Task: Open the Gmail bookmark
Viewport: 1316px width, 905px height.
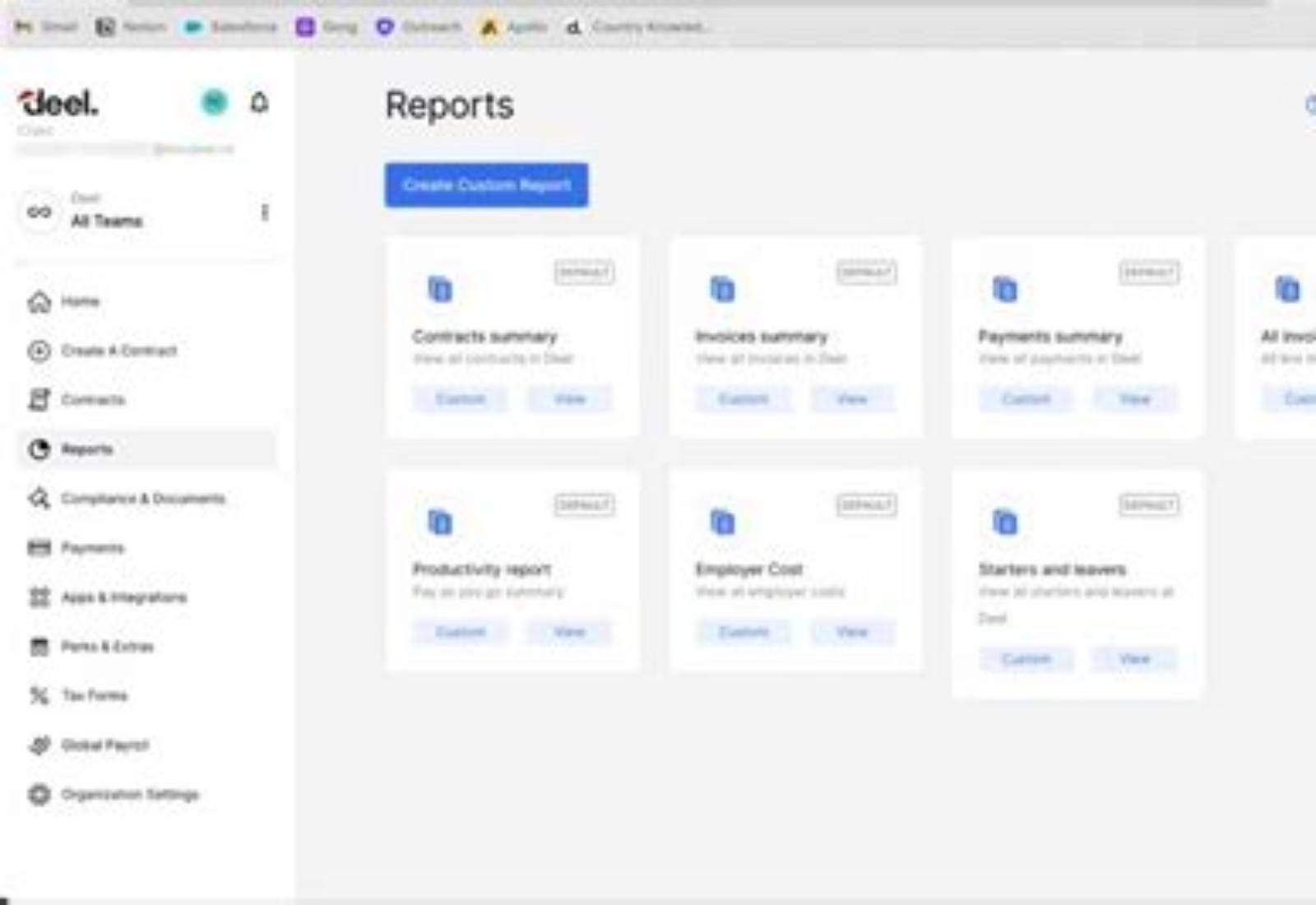Action: [46, 27]
